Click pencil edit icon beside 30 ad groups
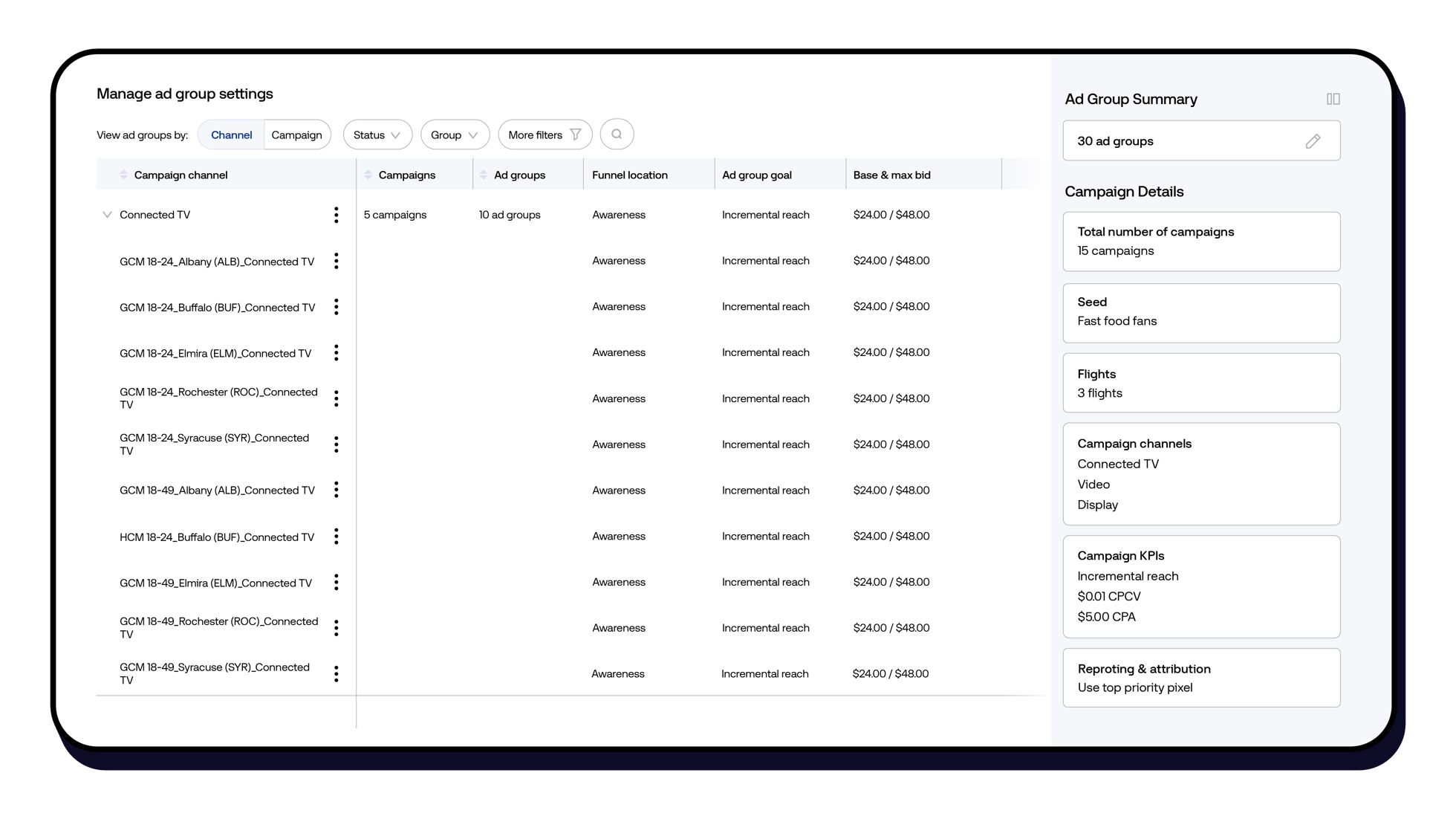1456x819 pixels. pos(1313,141)
